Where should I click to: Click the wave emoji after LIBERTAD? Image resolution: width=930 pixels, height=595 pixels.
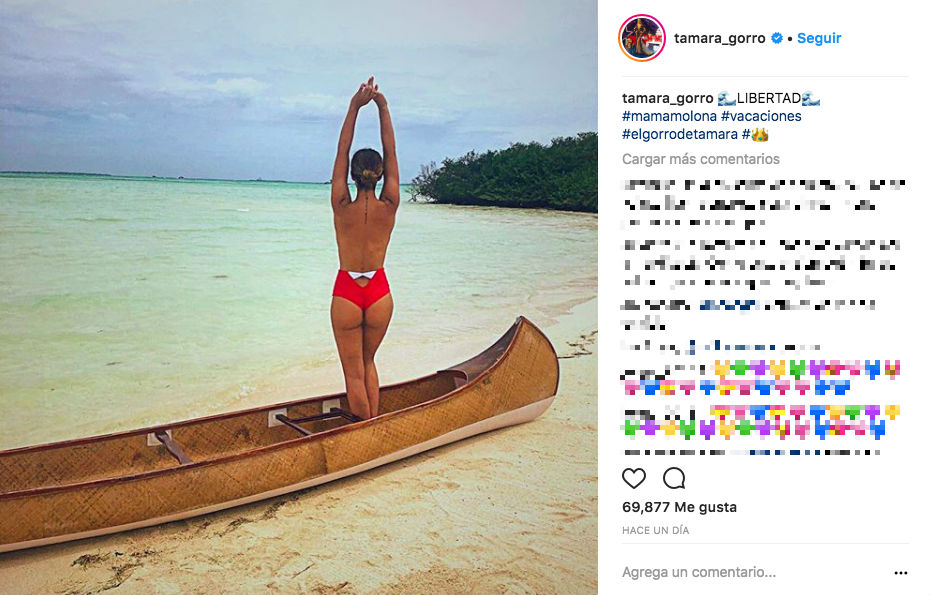[811, 98]
